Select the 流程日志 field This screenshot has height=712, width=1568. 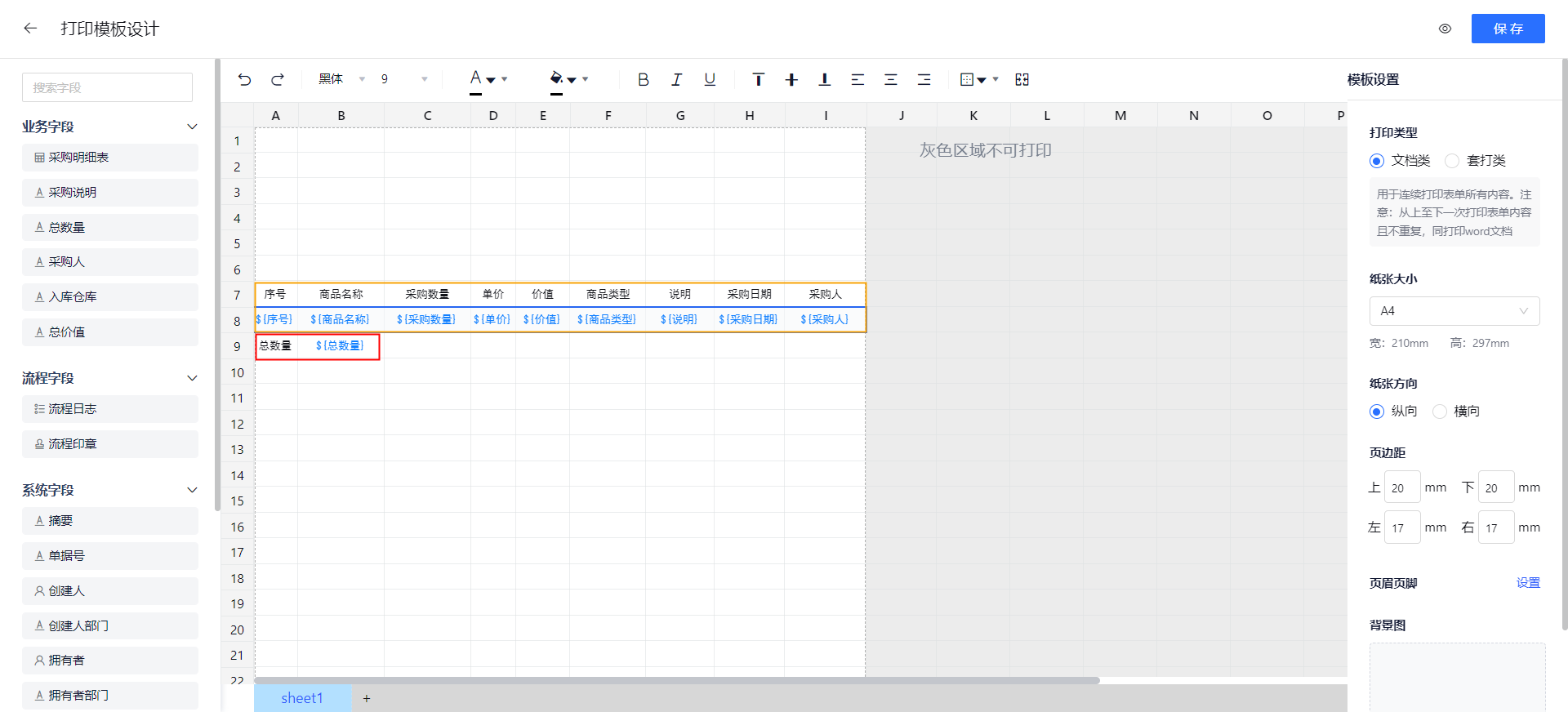(x=110, y=409)
